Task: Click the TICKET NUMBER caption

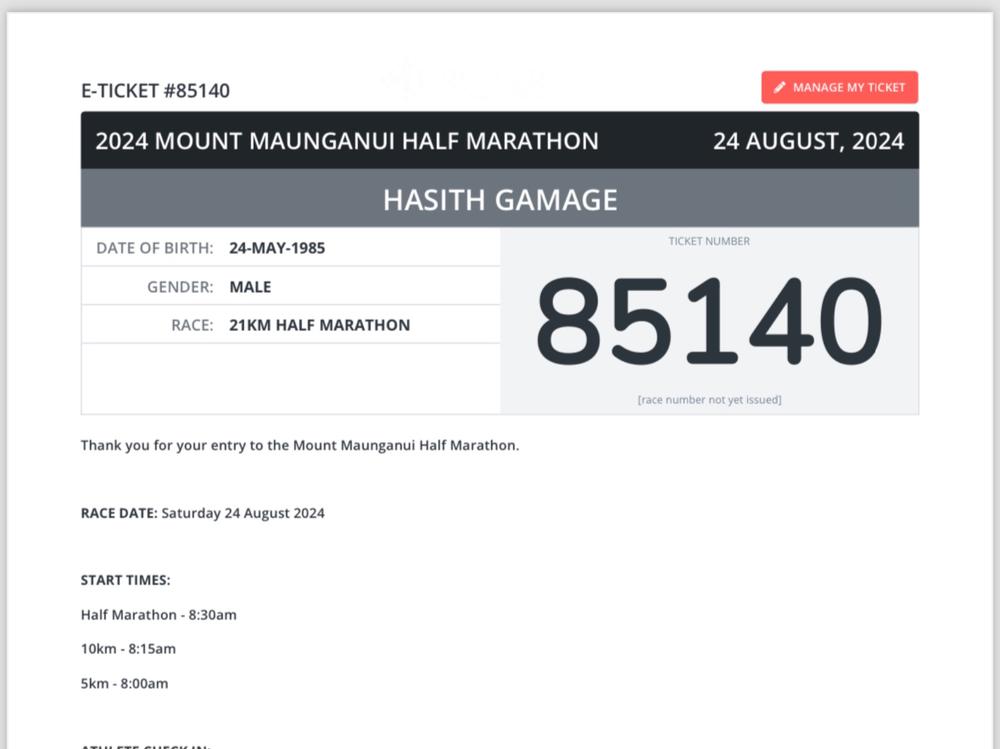Action: tap(709, 241)
